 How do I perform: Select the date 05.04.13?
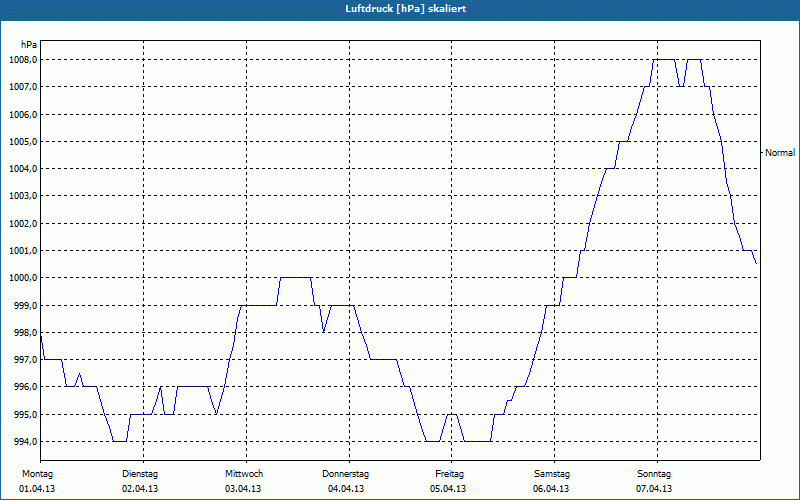coord(448,489)
